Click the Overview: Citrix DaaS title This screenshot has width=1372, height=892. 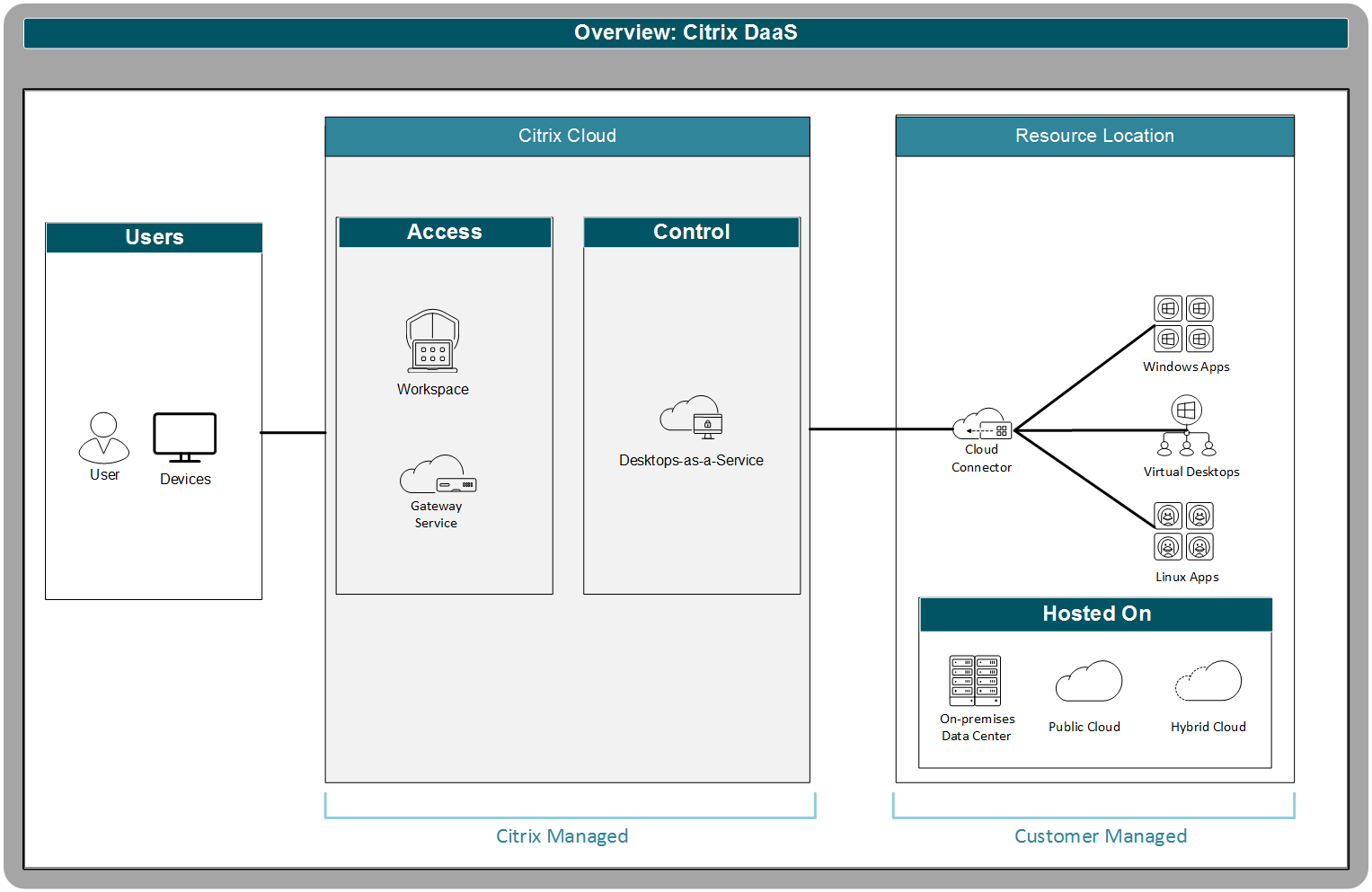coord(686,33)
